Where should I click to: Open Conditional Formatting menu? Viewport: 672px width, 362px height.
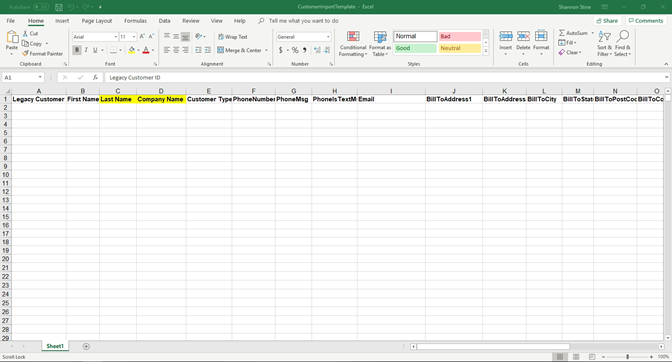pyautogui.click(x=353, y=44)
